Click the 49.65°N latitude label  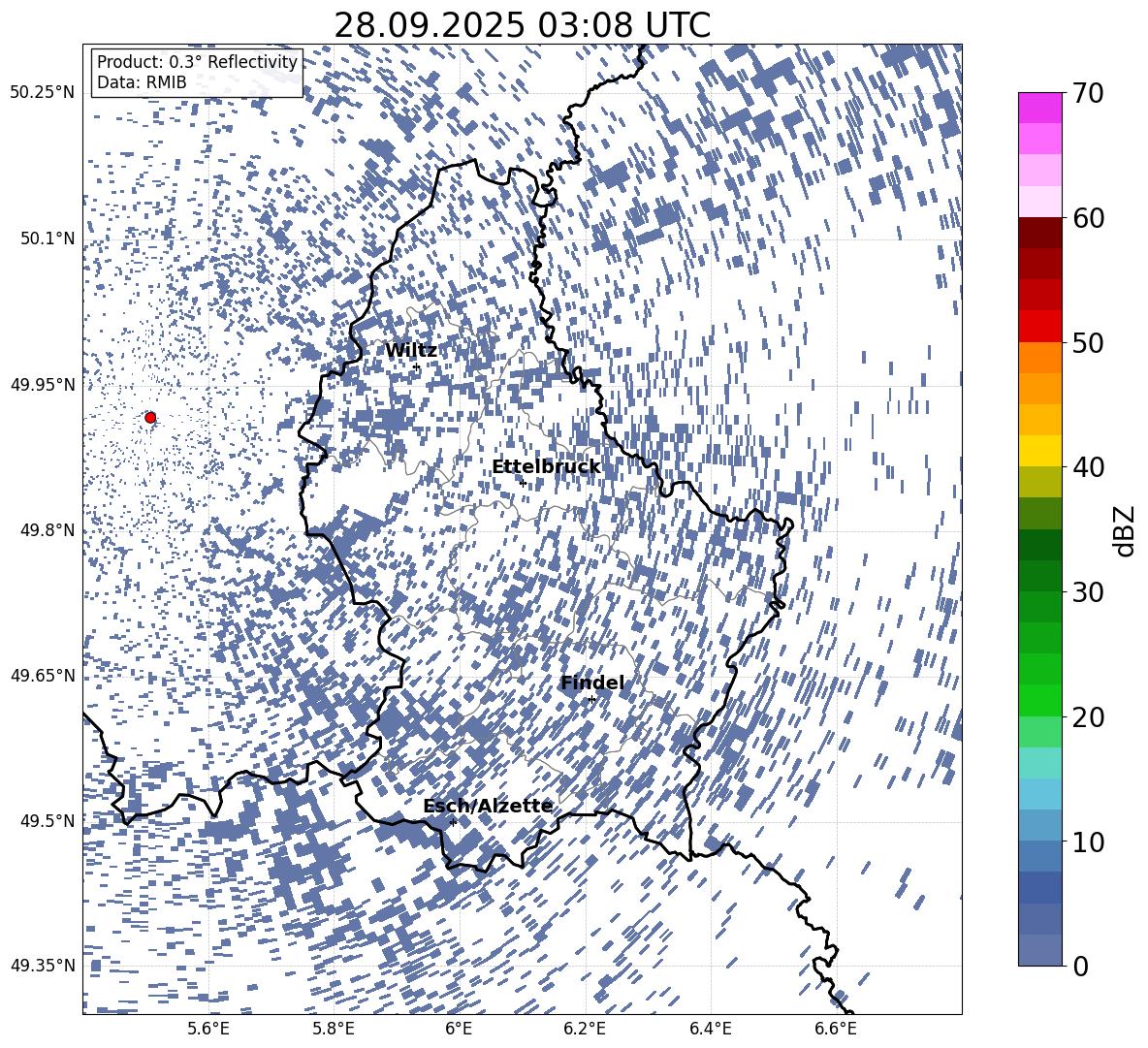(x=43, y=675)
